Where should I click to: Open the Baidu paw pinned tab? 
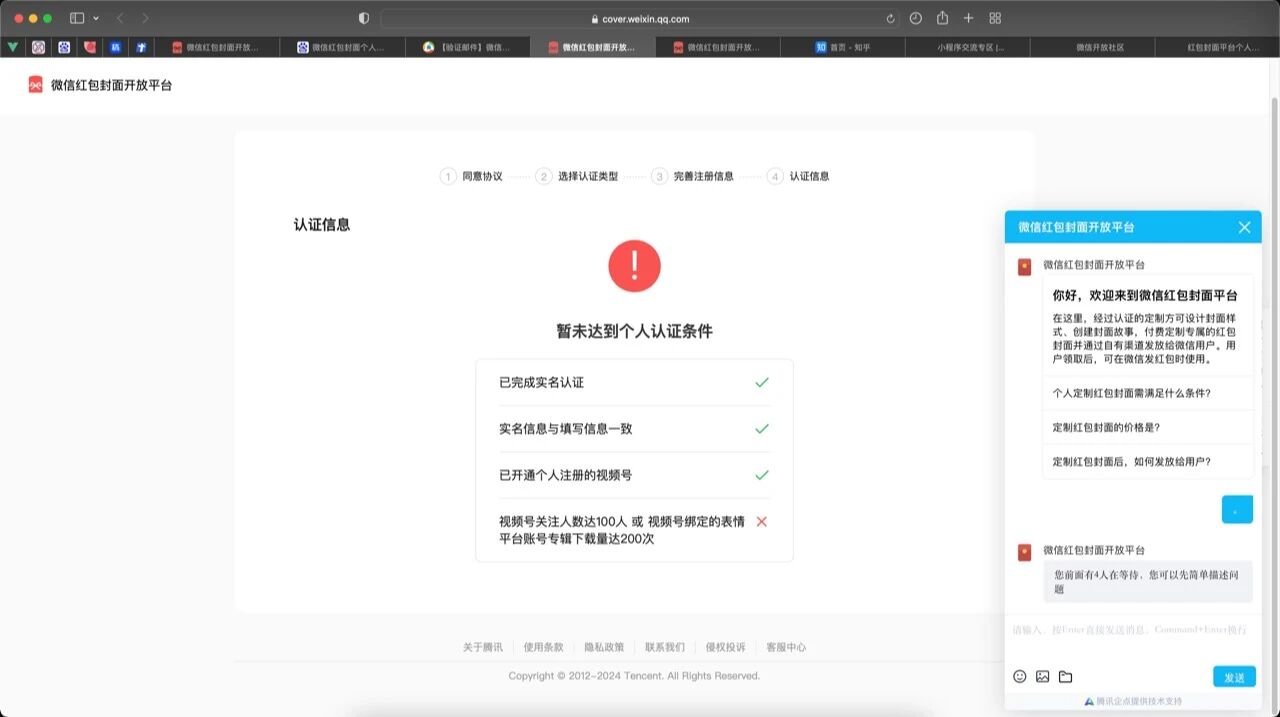[x=65, y=47]
